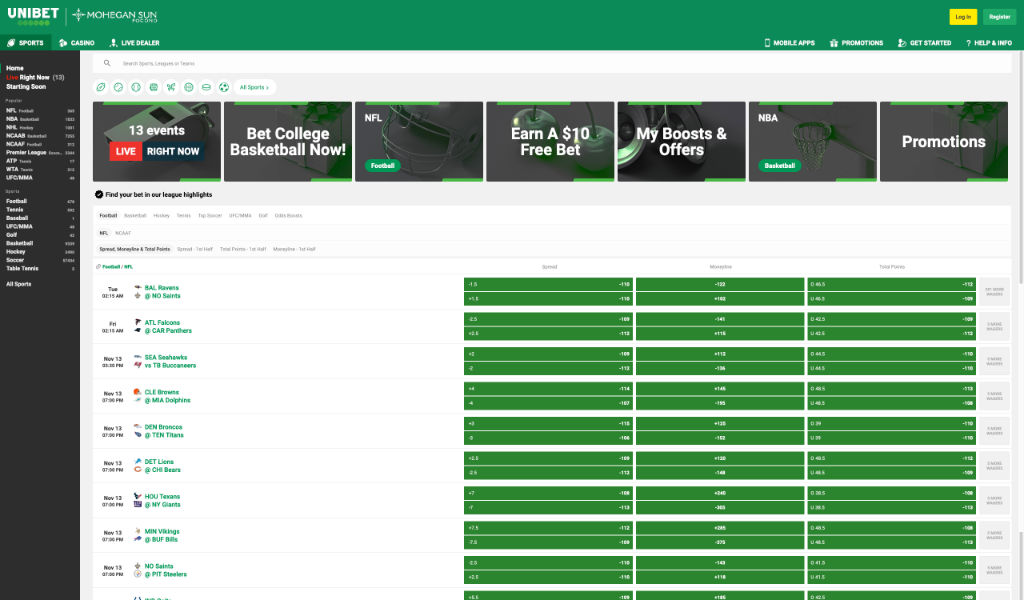Select the baseball sport icon in the quick bar
1024x600 pixels.
point(136,87)
